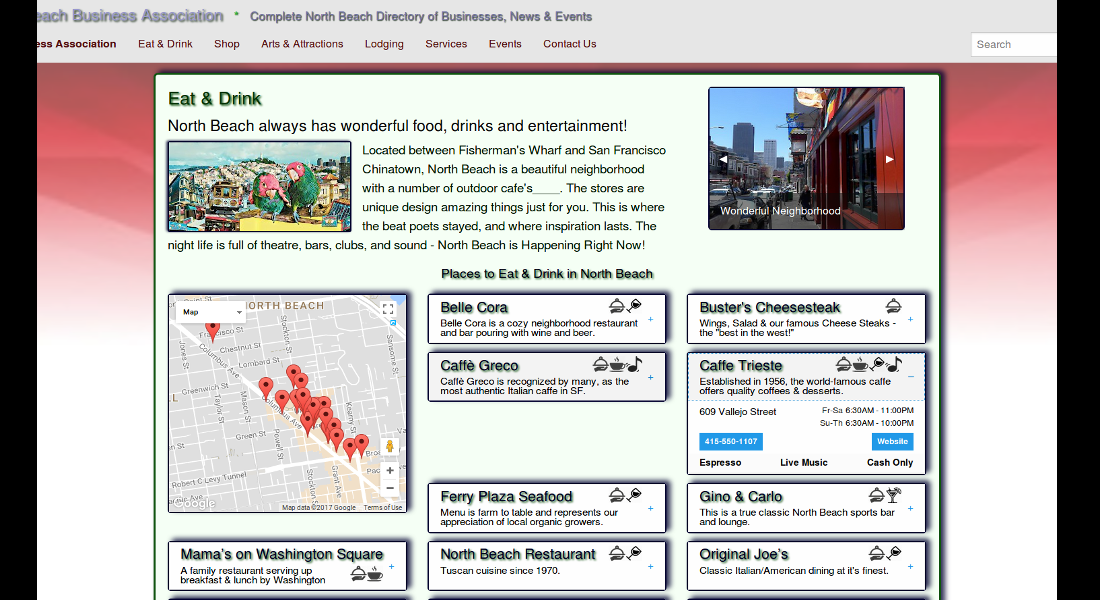Open the Lodging menu item
The image size is (1100, 600).
(x=384, y=44)
